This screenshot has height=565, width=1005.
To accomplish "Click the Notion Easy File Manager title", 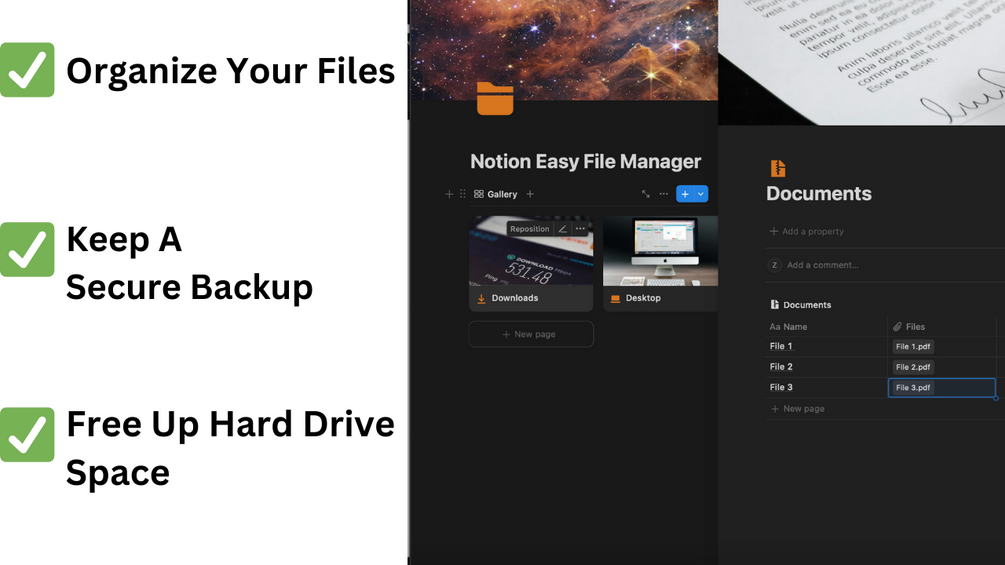I will [585, 161].
